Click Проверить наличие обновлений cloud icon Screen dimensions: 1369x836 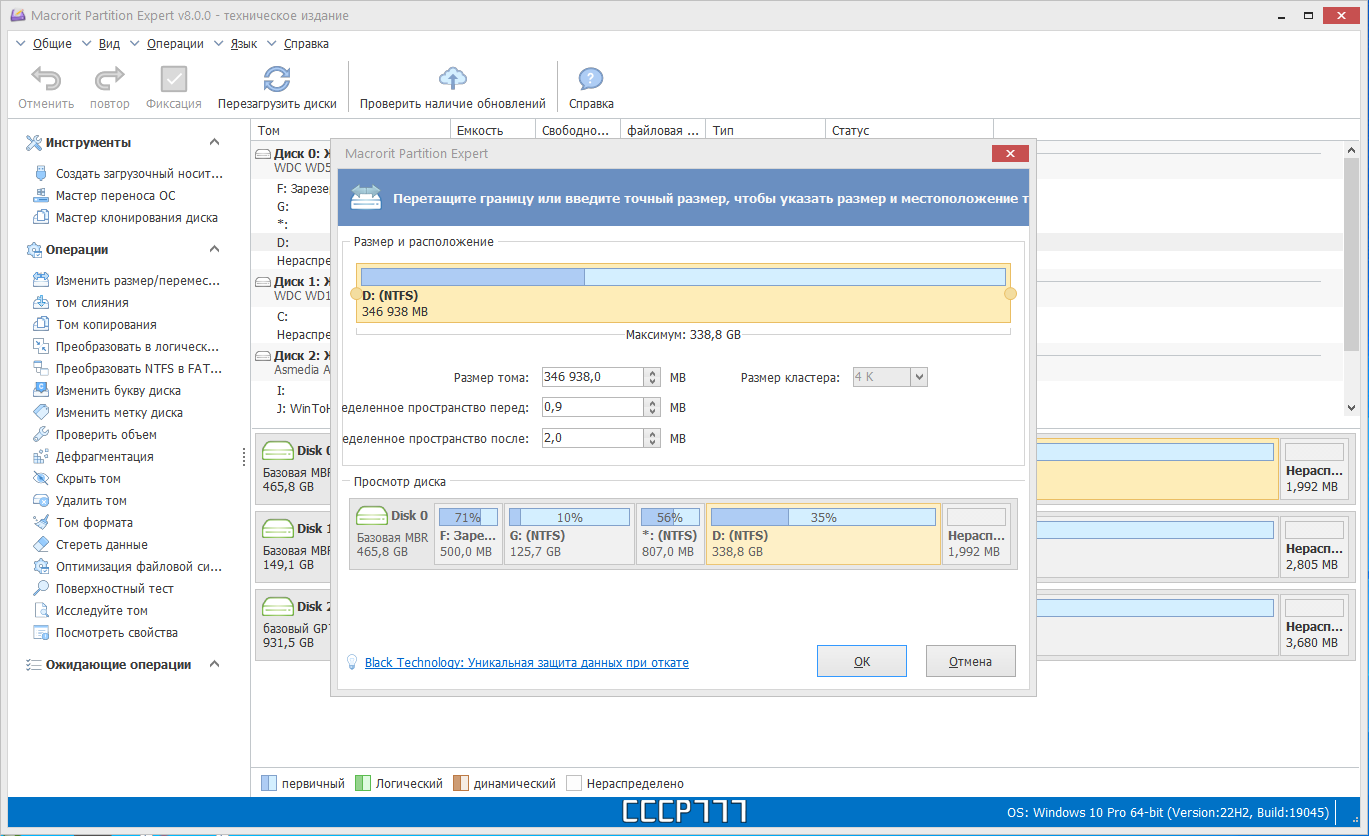(x=453, y=79)
